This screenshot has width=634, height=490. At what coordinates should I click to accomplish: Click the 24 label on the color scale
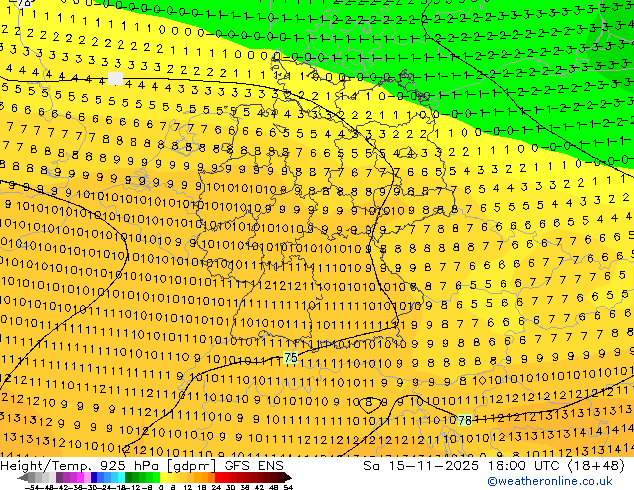216,487
